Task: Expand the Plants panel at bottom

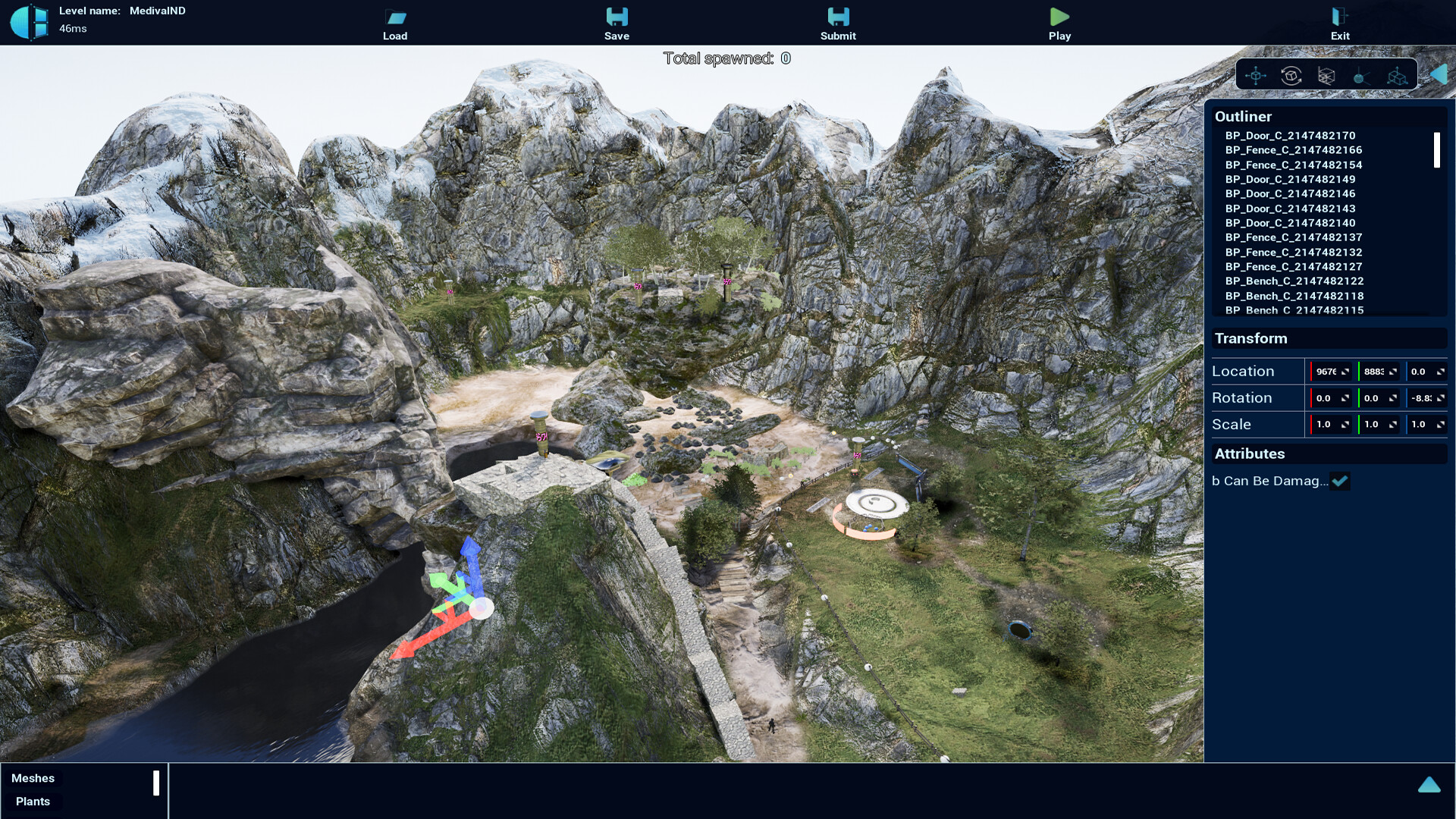Action: tap(33, 801)
